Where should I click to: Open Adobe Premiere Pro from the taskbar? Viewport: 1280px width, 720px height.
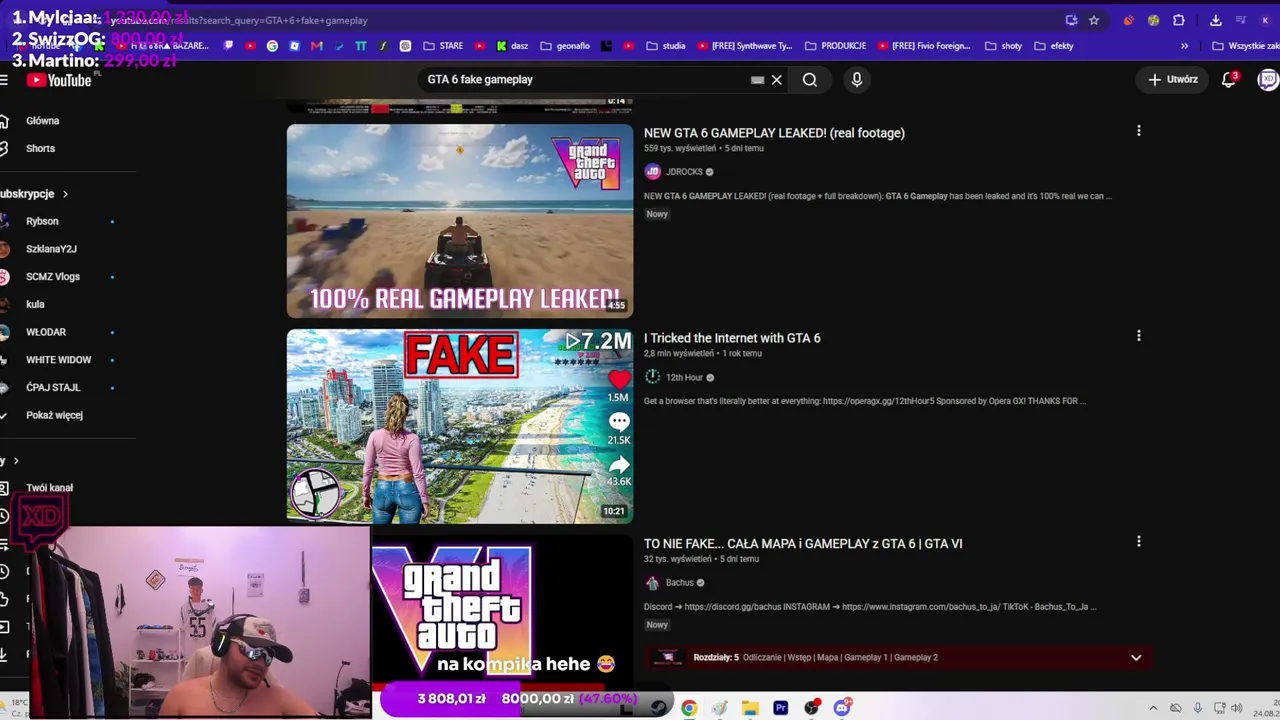tap(781, 708)
